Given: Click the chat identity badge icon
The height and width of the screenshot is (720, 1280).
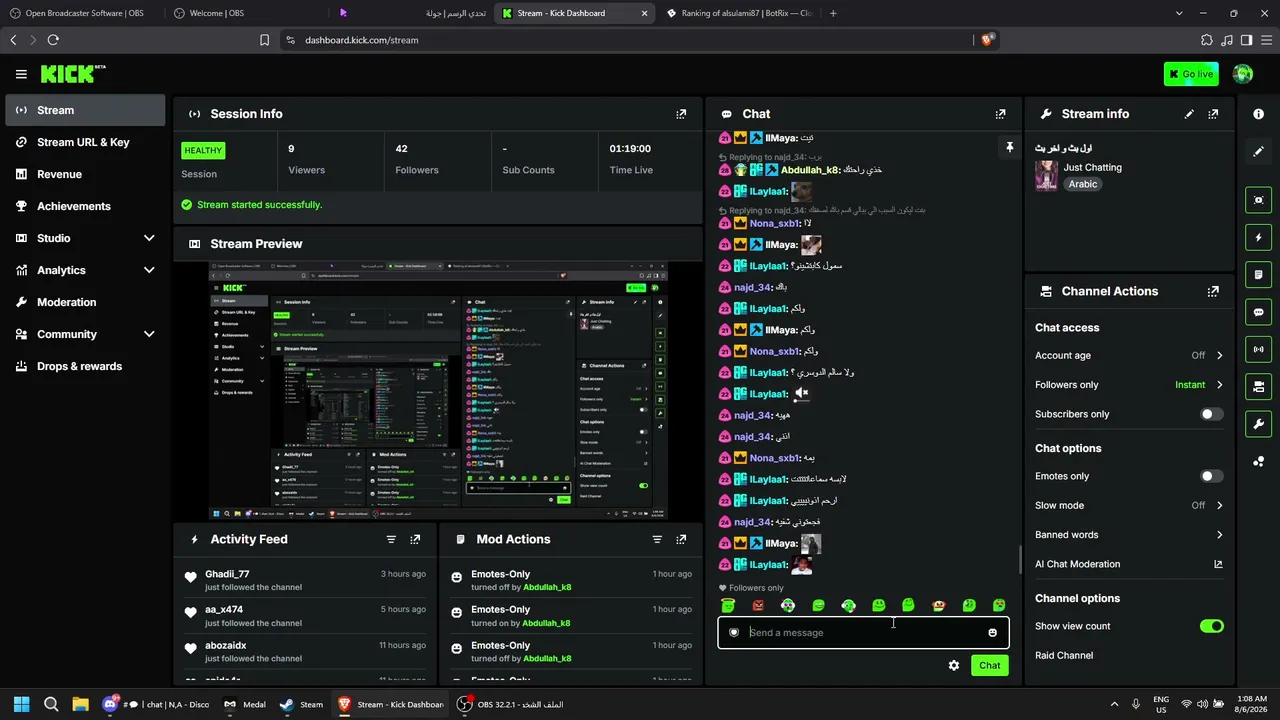Looking at the screenshot, I should [734, 632].
